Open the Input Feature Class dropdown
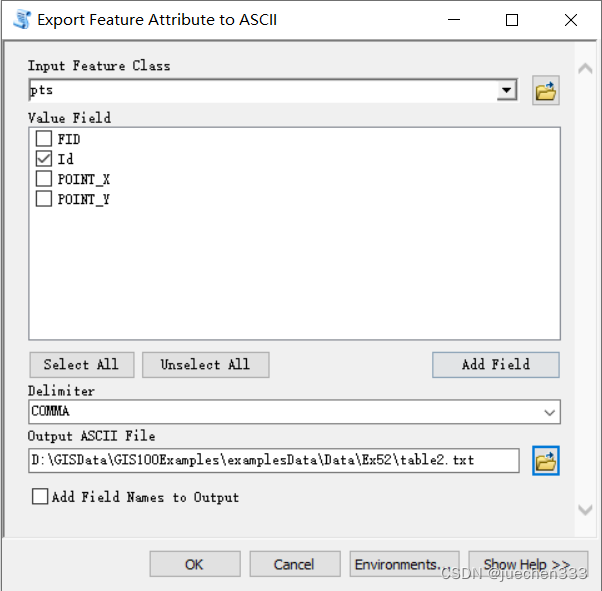Image resolution: width=602 pixels, height=591 pixels. [x=507, y=91]
